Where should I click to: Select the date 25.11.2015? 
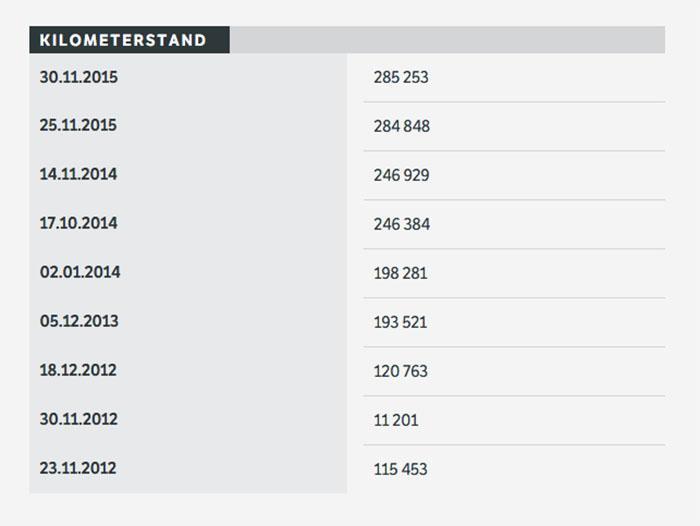click(78, 125)
